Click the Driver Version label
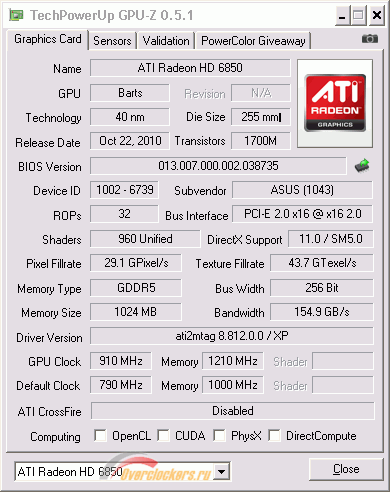 tap(49, 338)
